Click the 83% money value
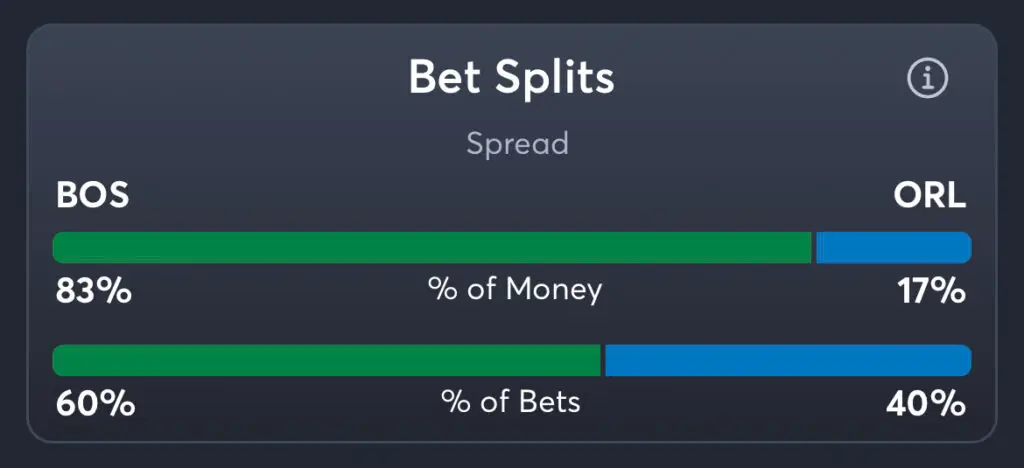1024x468 pixels. 93,291
